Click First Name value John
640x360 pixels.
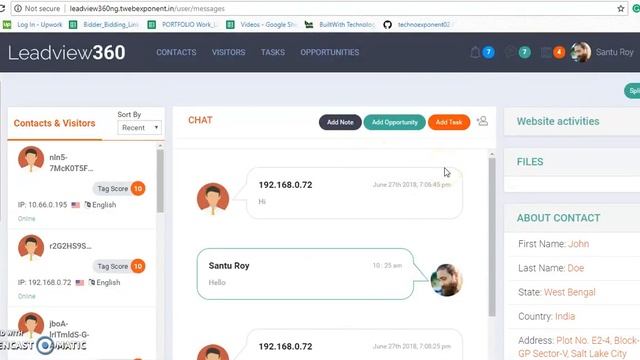tap(578, 244)
